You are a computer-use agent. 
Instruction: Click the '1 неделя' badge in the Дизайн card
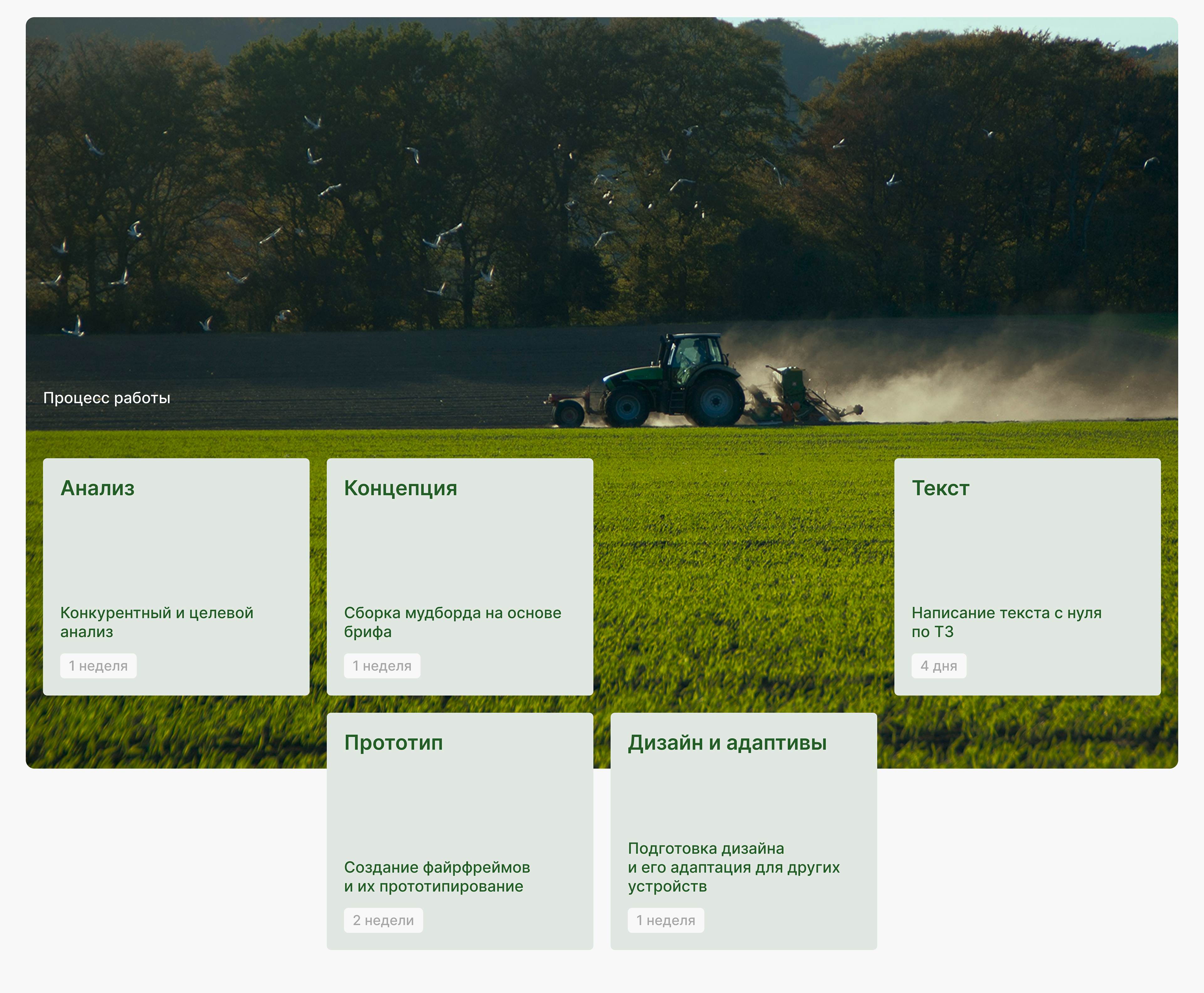(x=666, y=920)
